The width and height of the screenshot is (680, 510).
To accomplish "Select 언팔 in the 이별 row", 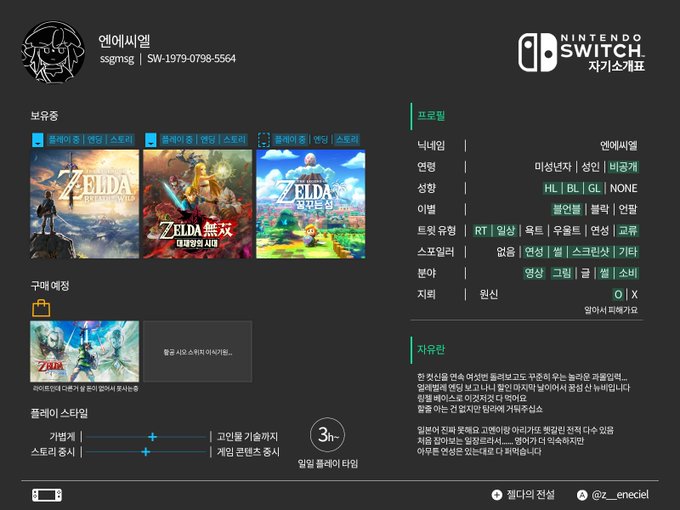I will coord(628,209).
